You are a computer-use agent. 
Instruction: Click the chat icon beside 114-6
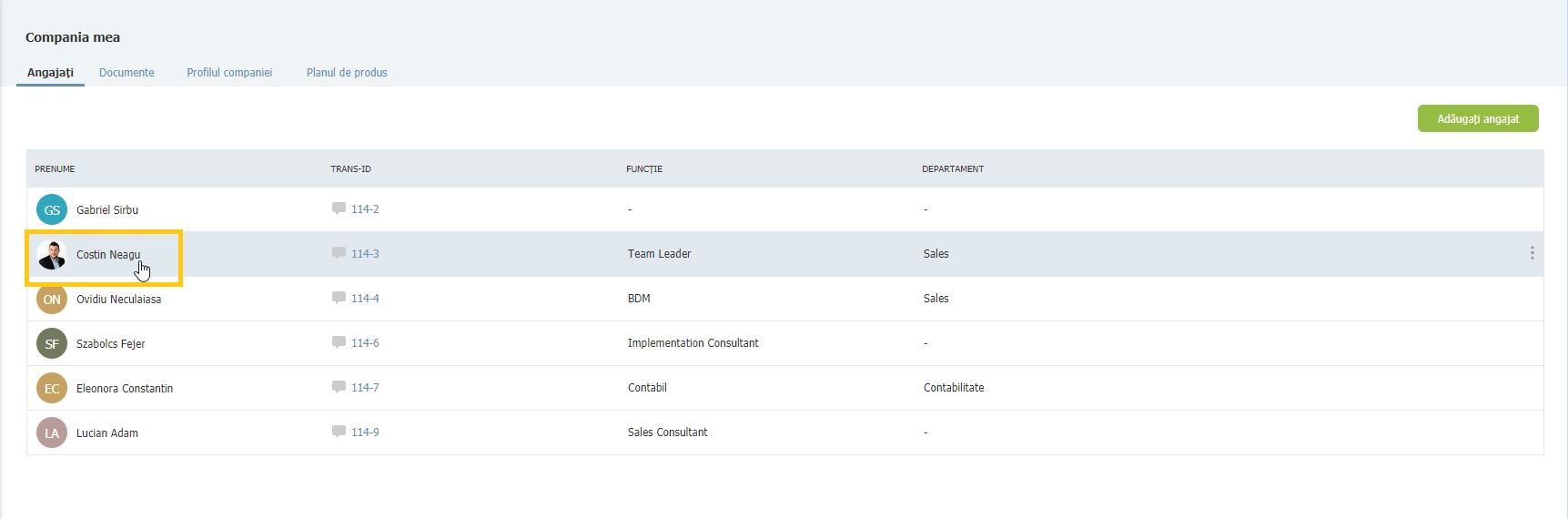(x=339, y=342)
